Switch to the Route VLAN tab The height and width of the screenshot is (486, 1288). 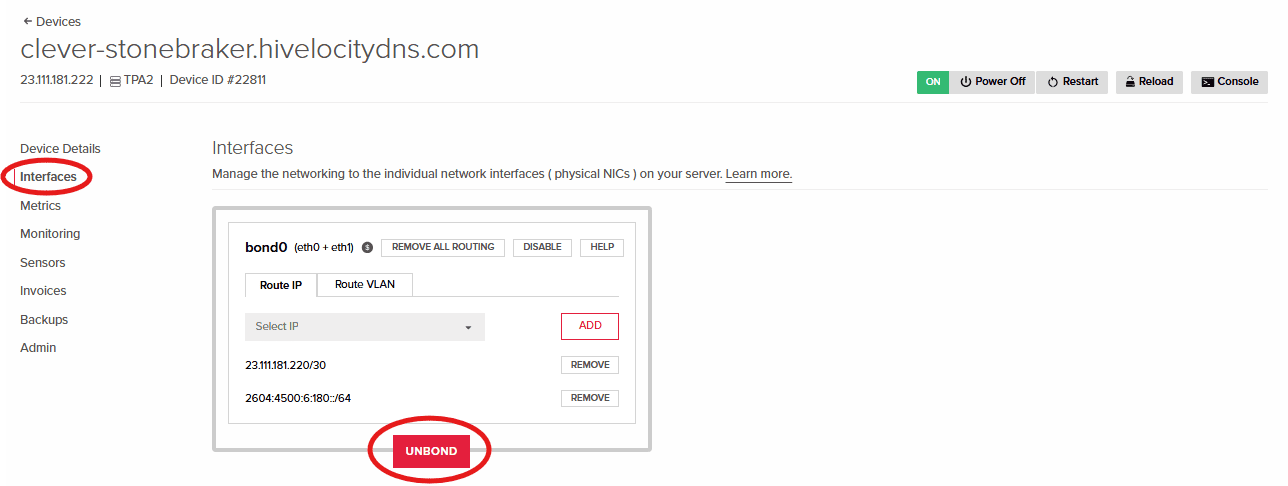point(365,284)
